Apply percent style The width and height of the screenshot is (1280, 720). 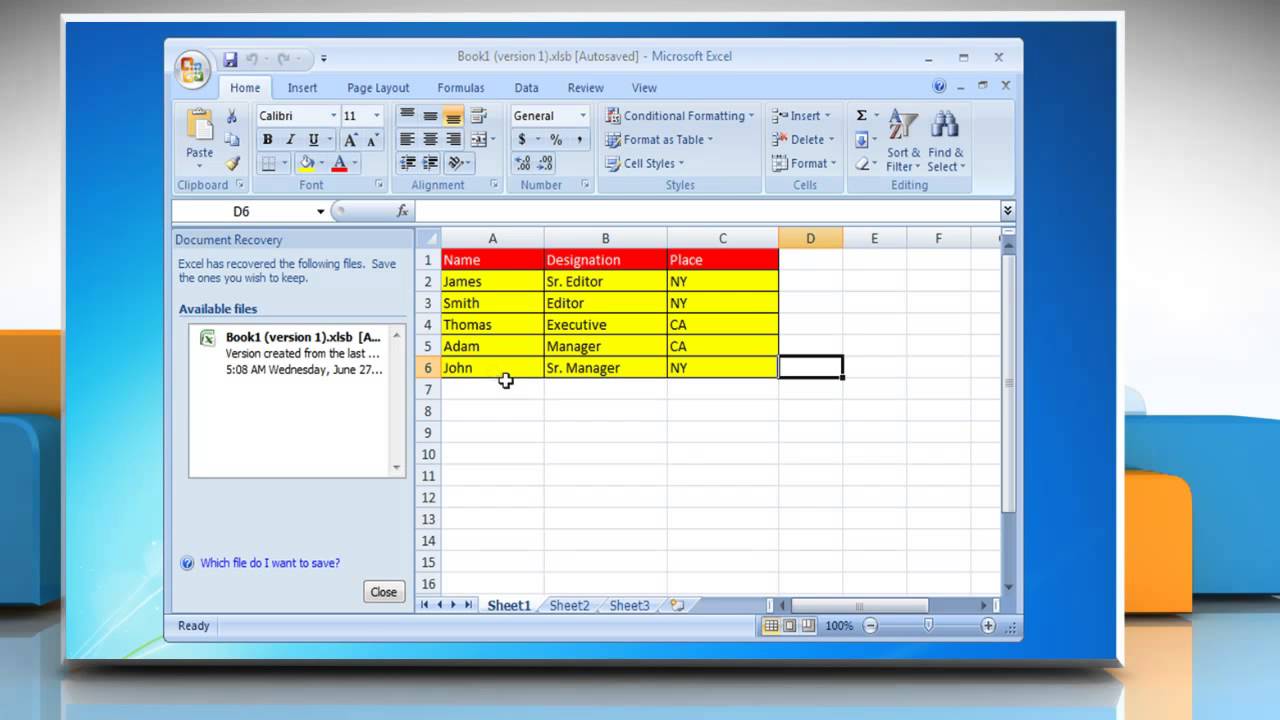coord(555,140)
